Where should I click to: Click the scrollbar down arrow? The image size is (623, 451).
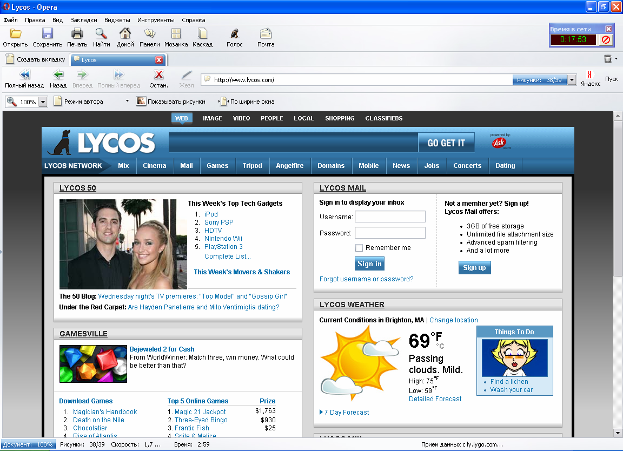[x=617, y=433]
